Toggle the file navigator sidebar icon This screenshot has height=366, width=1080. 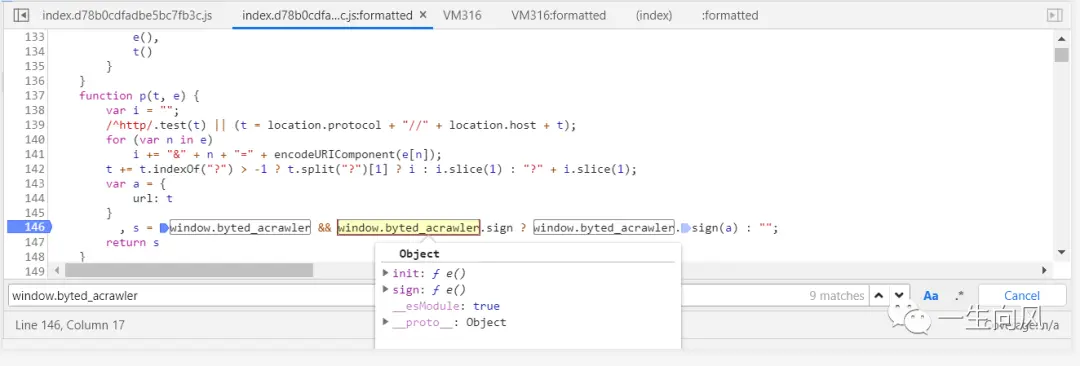point(21,14)
